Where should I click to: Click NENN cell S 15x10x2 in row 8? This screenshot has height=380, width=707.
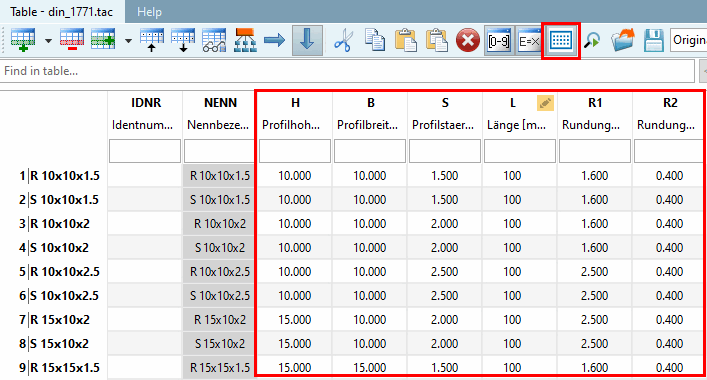[x=220, y=343]
